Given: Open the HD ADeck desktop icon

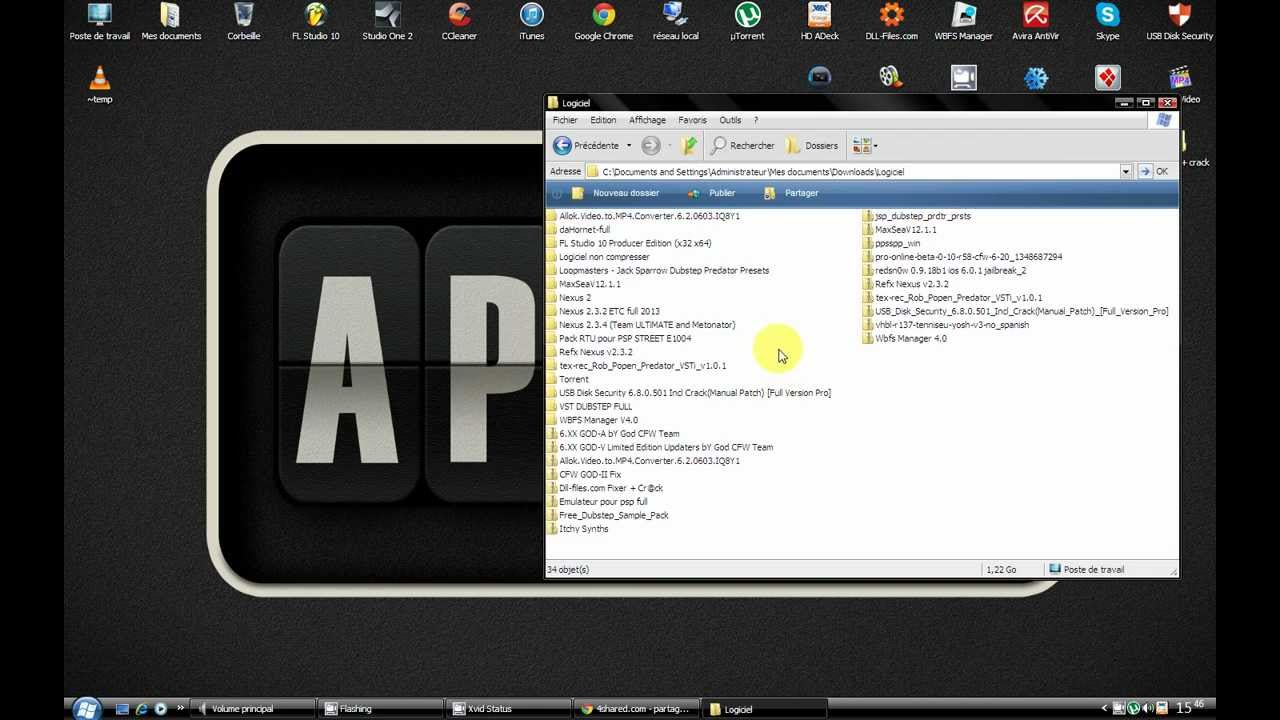Looking at the screenshot, I should tap(819, 22).
